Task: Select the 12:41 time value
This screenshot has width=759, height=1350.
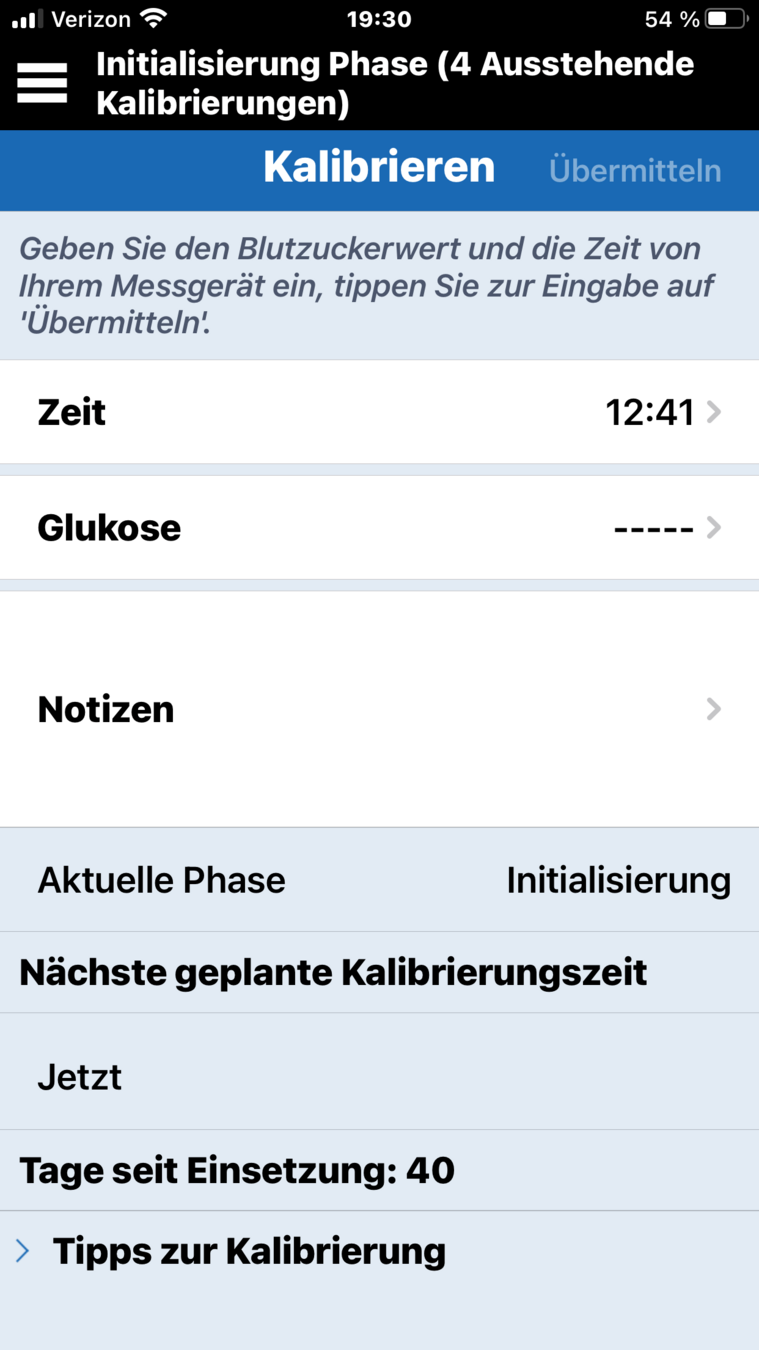Action: 649,412
